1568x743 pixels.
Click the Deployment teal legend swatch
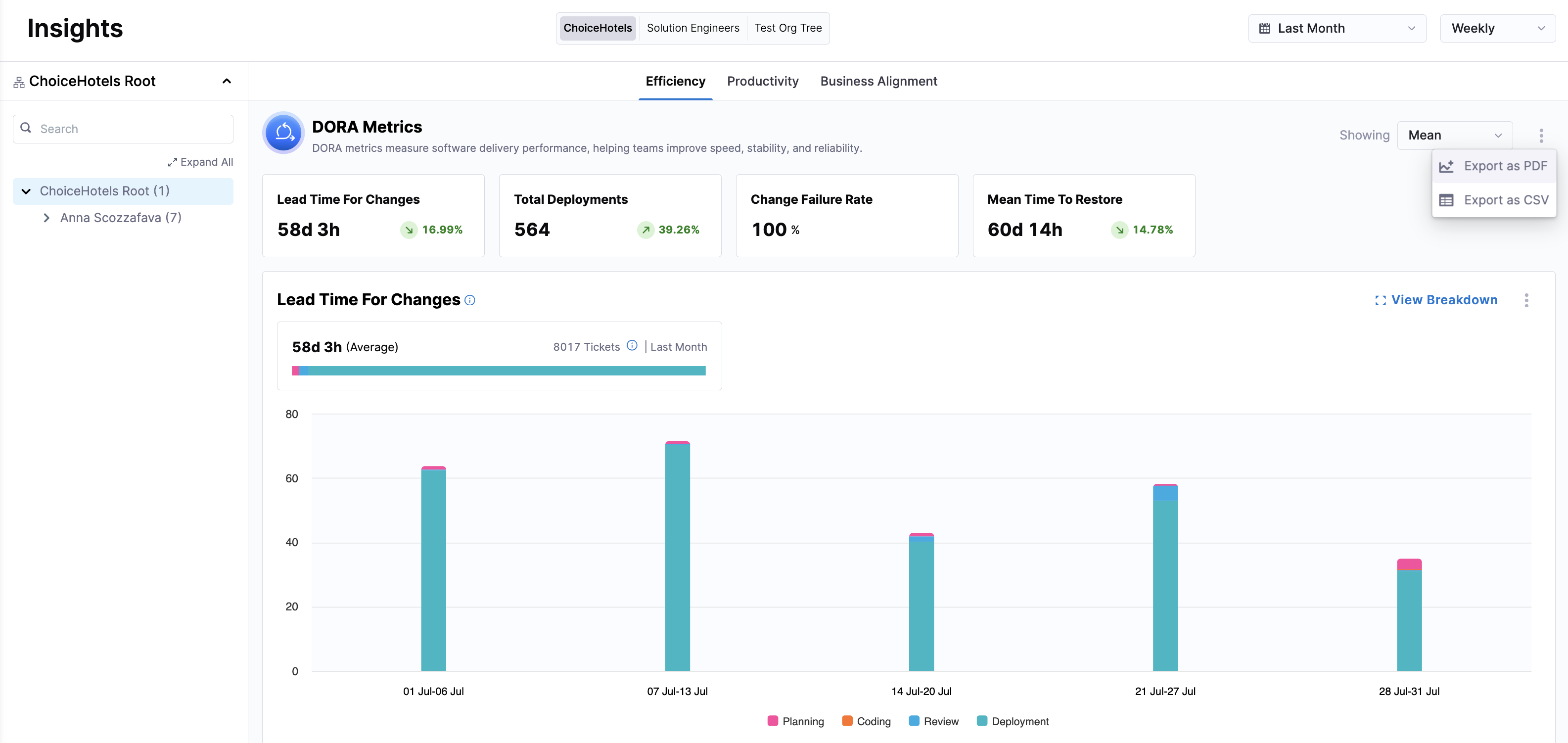tap(981, 721)
